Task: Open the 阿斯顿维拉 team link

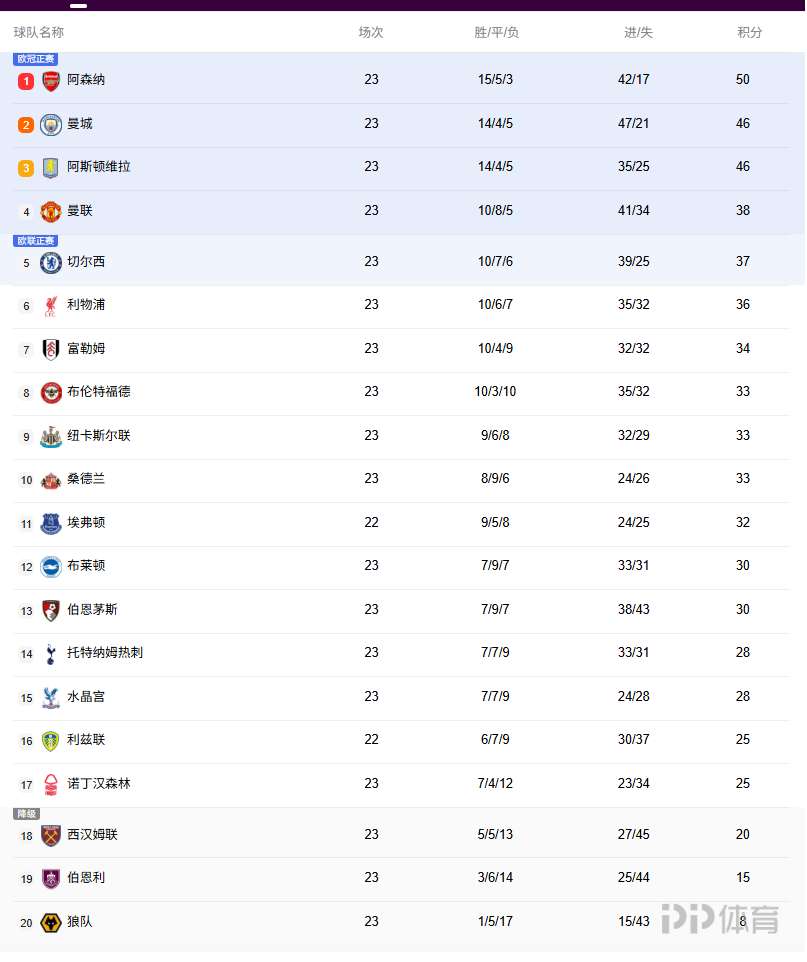Action: click(99, 167)
